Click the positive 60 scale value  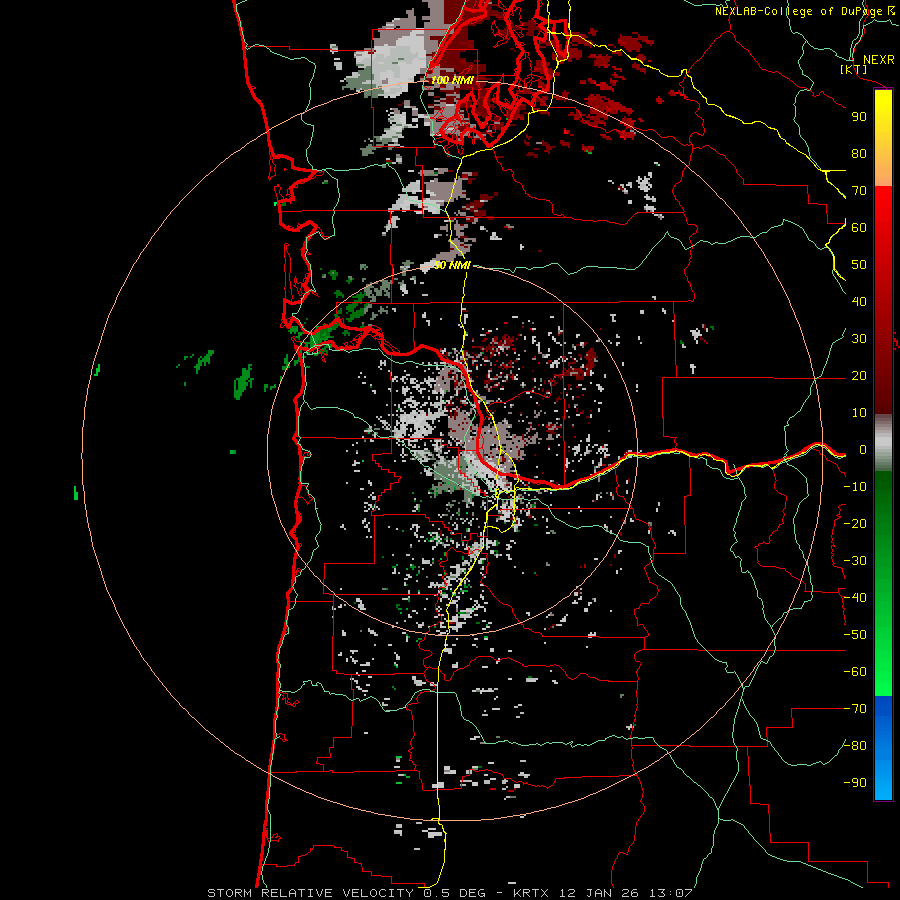(x=859, y=228)
